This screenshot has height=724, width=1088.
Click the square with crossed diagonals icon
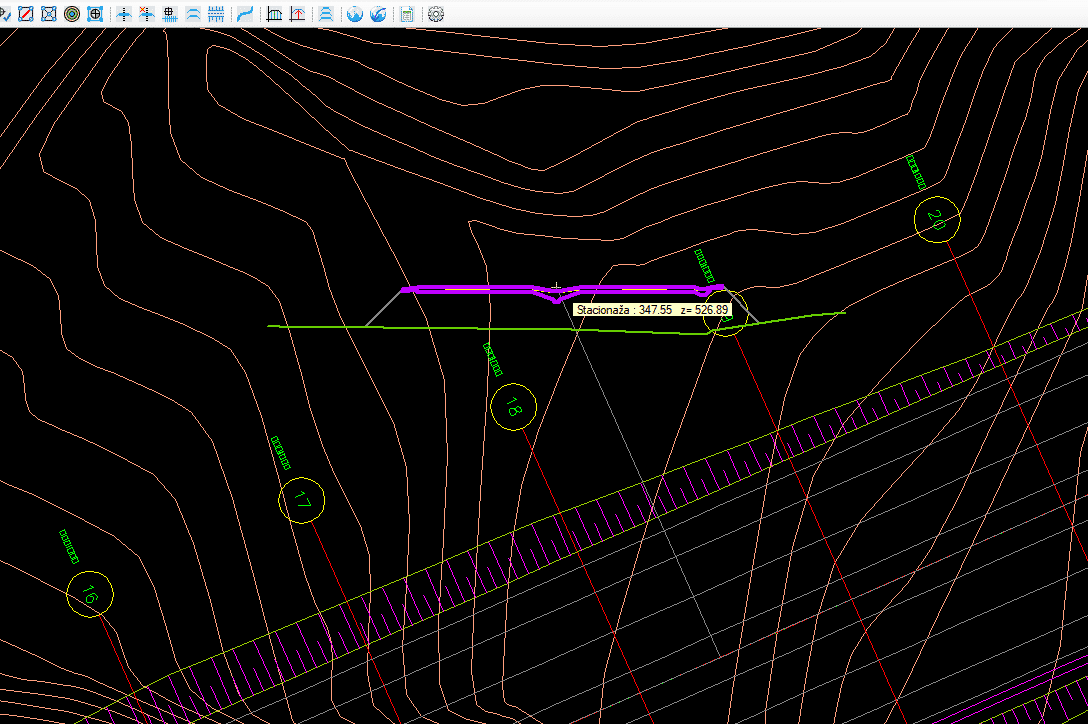(49, 14)
